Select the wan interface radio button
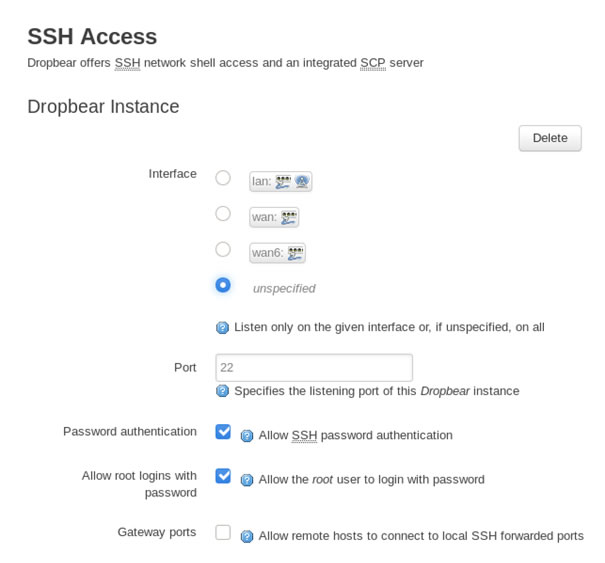The width and height of the screenshot is (605, 563). click(223, 214)
